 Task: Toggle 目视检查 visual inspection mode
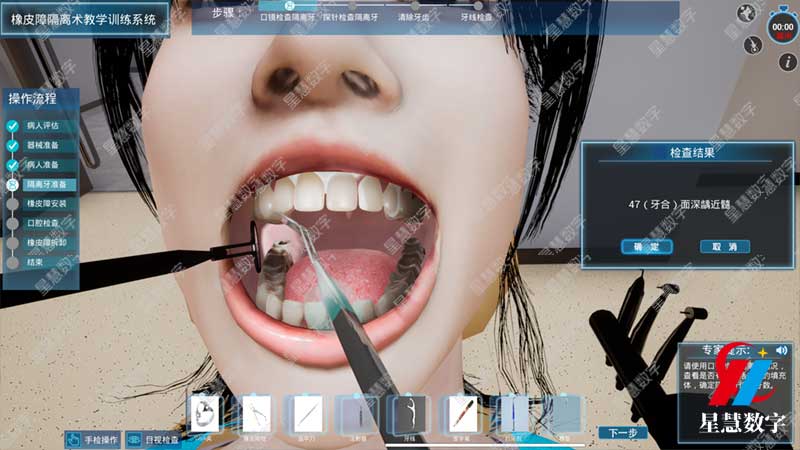pos(155,439)
